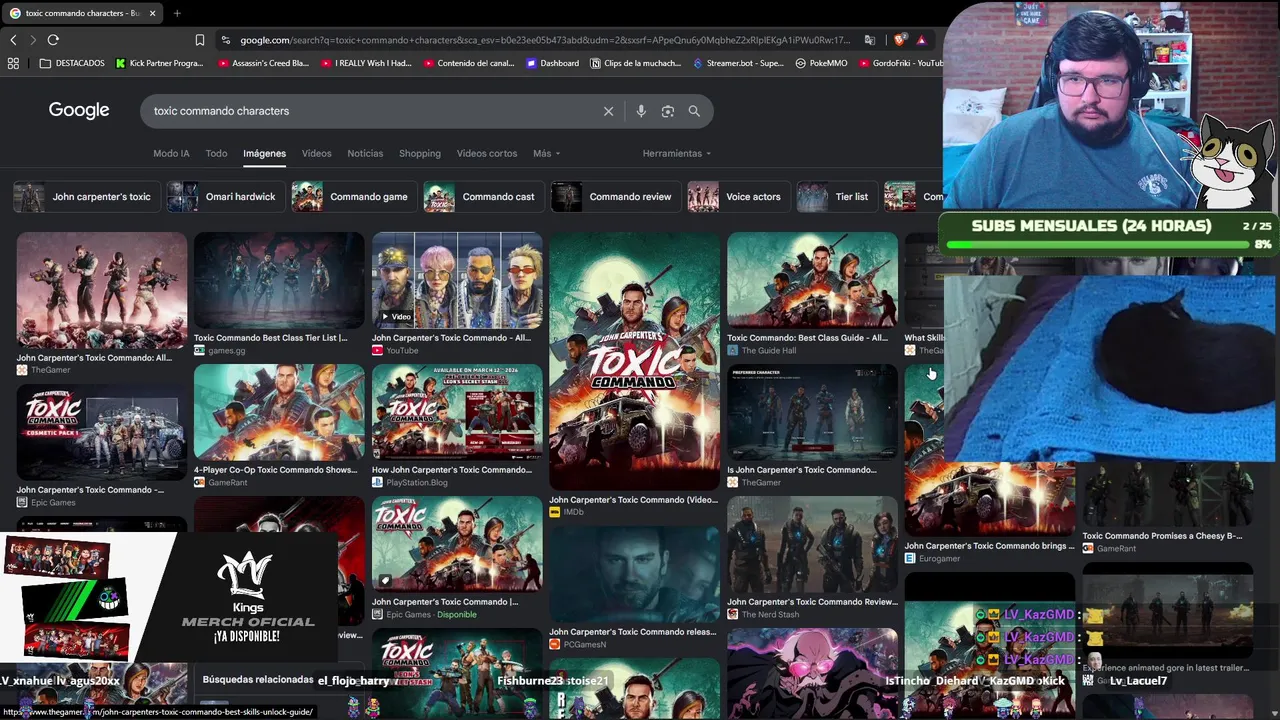
Task: Search by image with the lens icon
Action: click(668, 111)
